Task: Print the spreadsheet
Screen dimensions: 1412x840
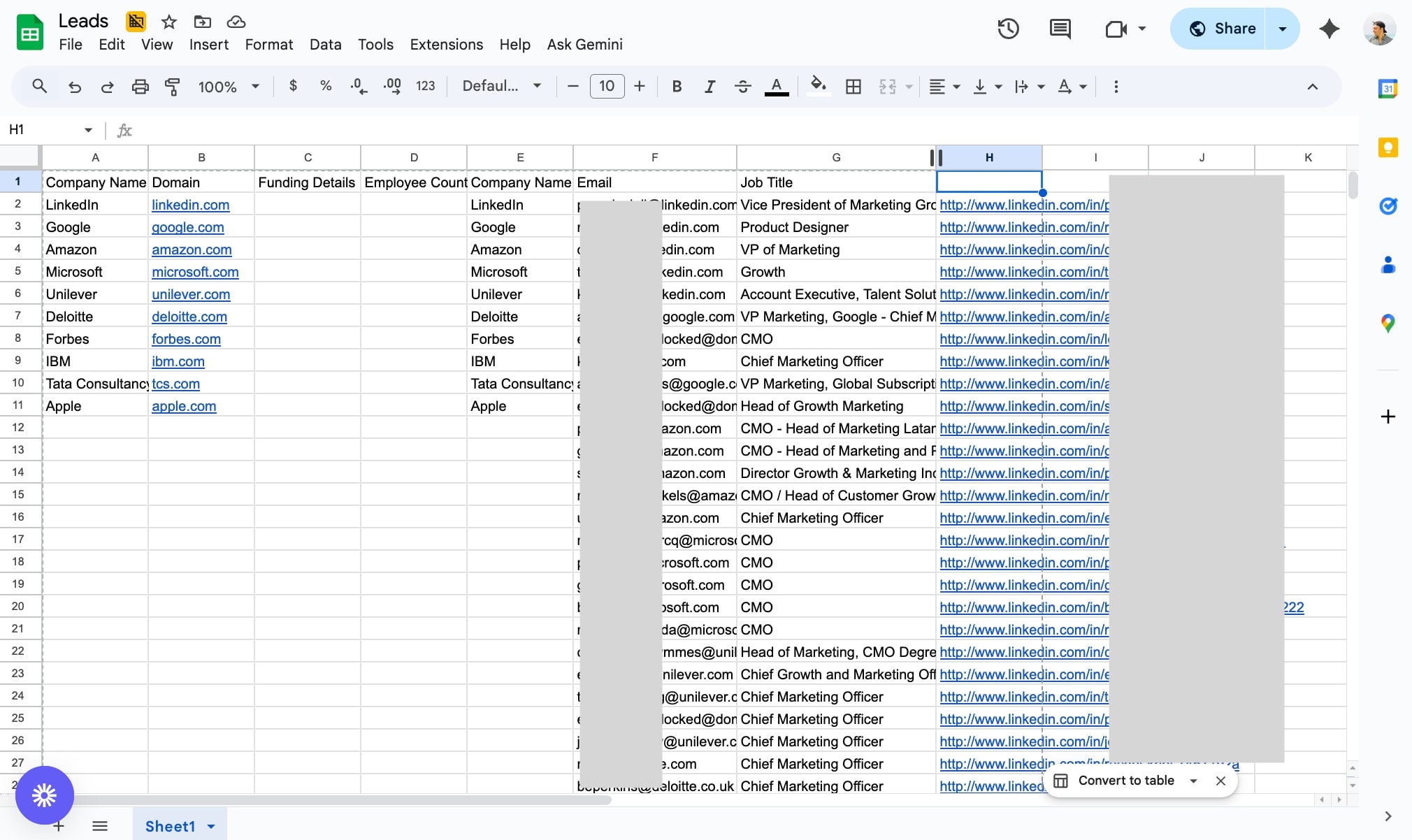Action: click(140, 87)
